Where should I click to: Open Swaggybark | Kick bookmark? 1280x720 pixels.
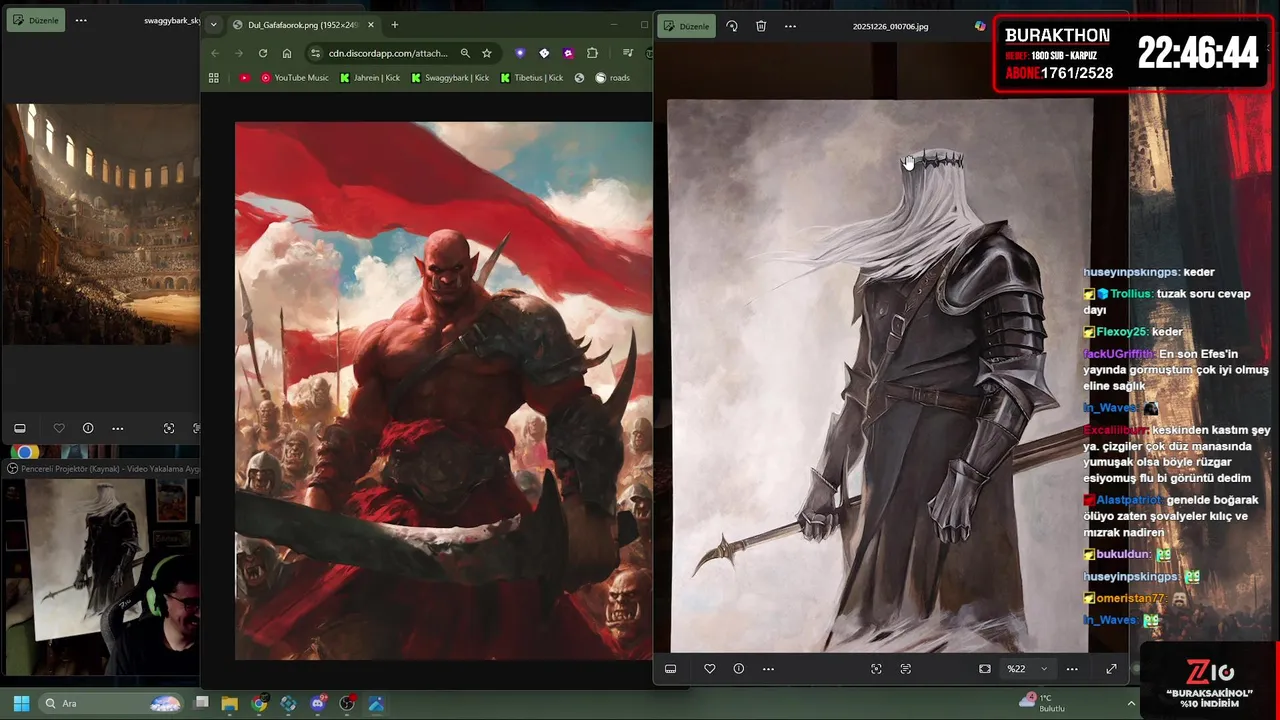451,78
